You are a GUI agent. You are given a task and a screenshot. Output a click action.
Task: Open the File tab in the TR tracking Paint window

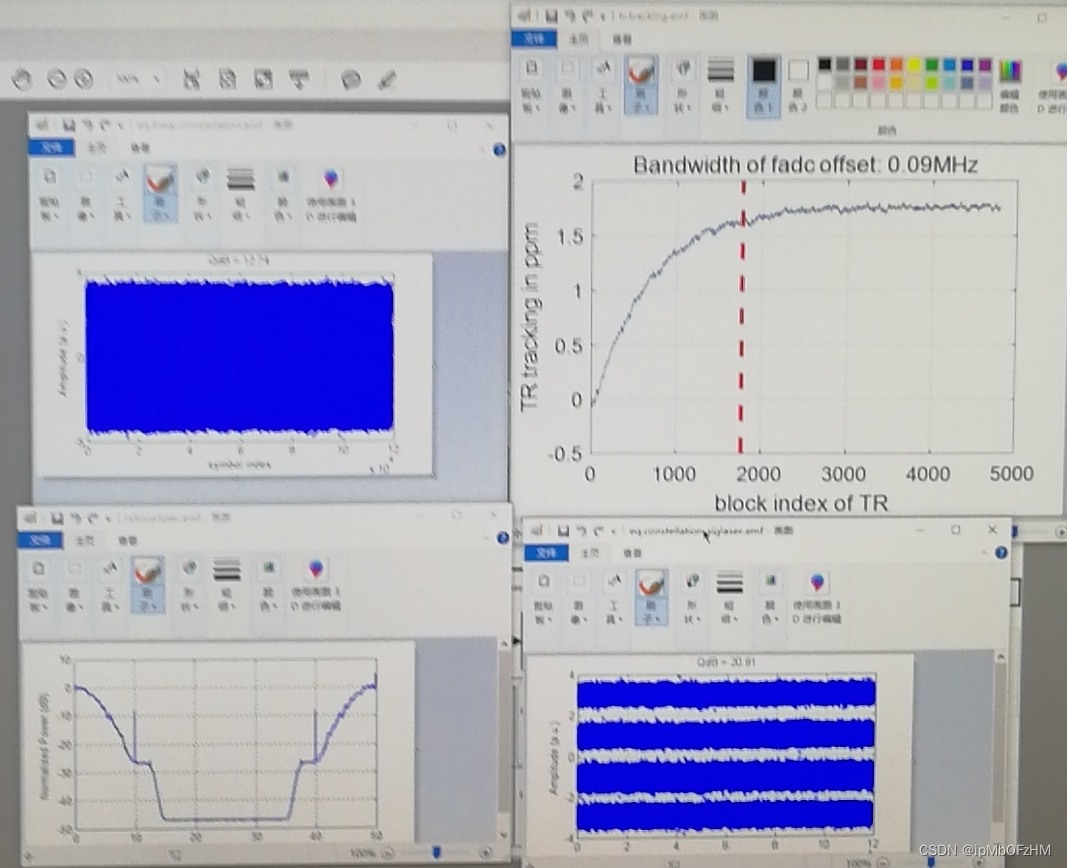point(534,39)
